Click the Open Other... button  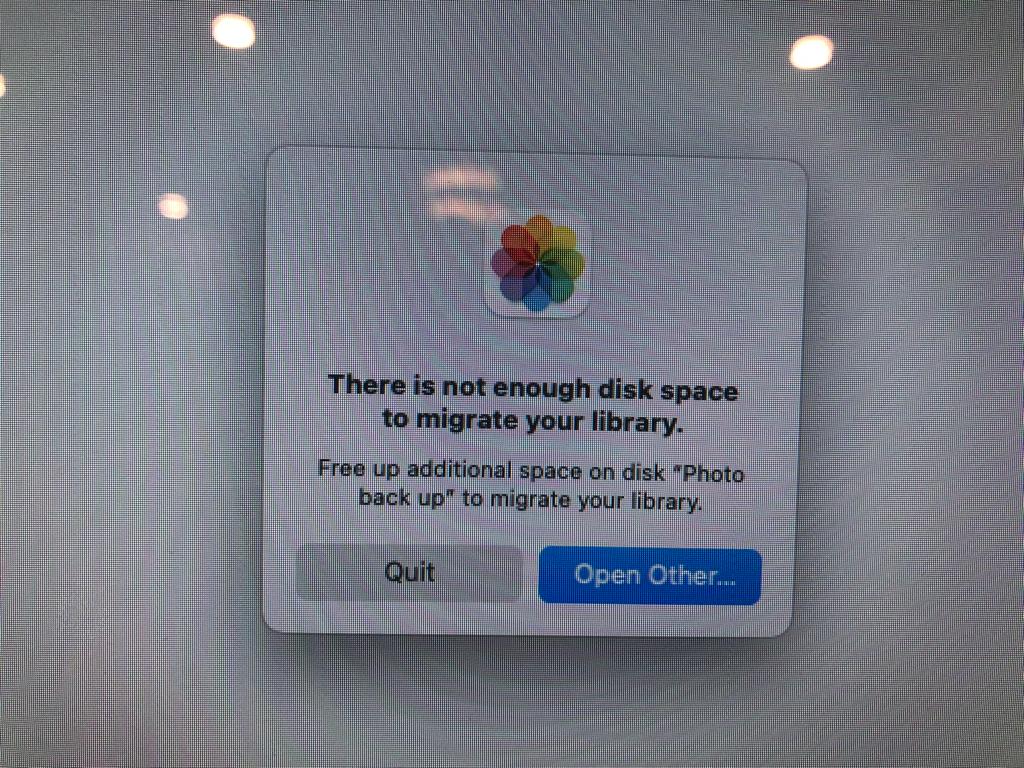[650, 576]
